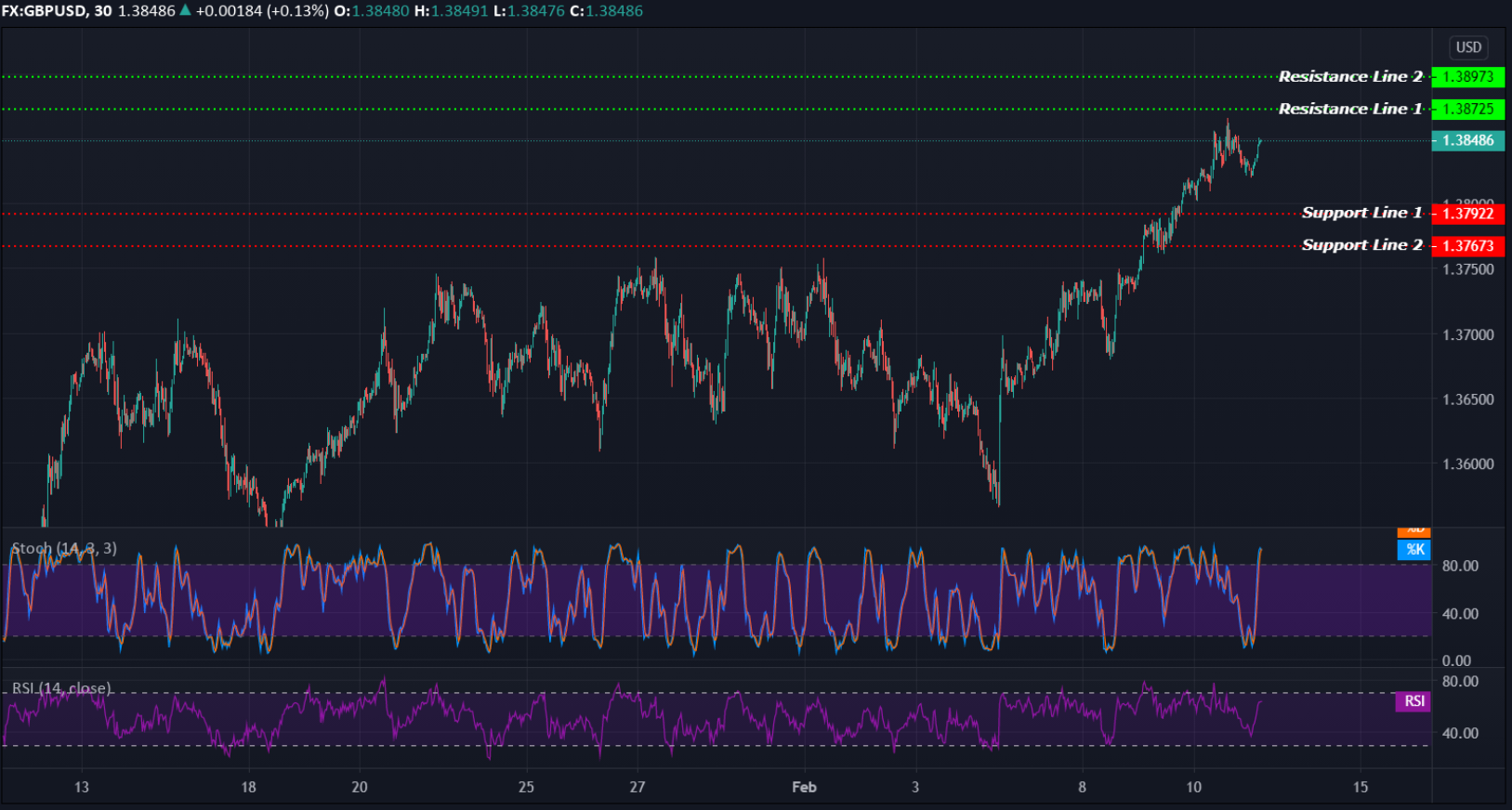Click the date 3 on time axis

[915, 787]
